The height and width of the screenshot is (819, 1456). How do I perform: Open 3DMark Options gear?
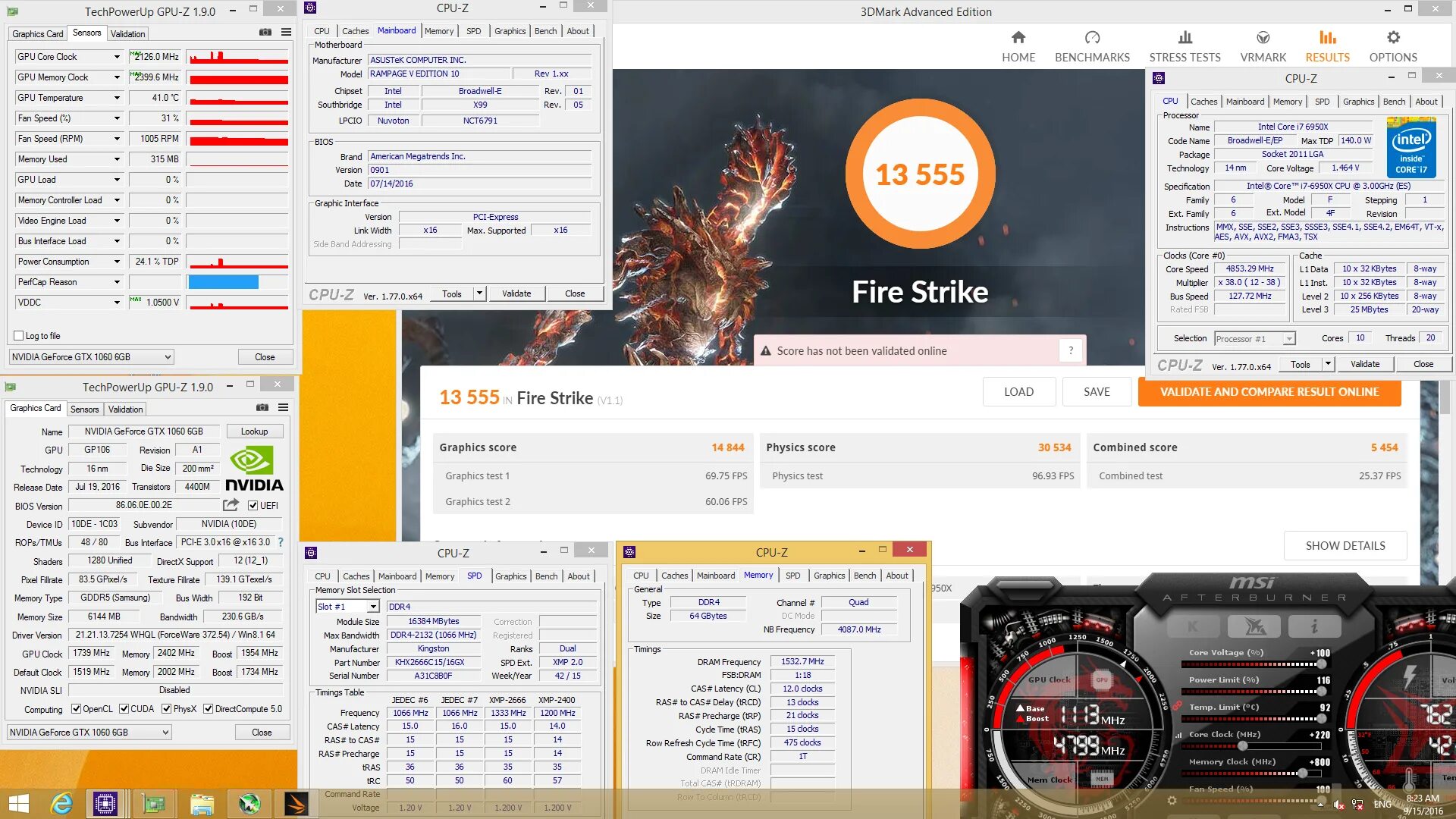pyautogui.click(x=1392, y=47)
